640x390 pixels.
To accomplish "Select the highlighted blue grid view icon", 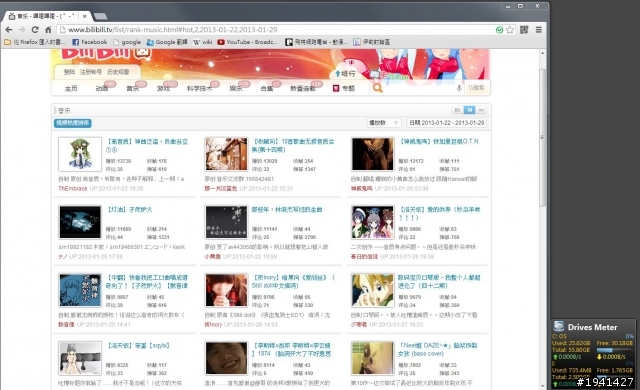I will coord(469,110).
